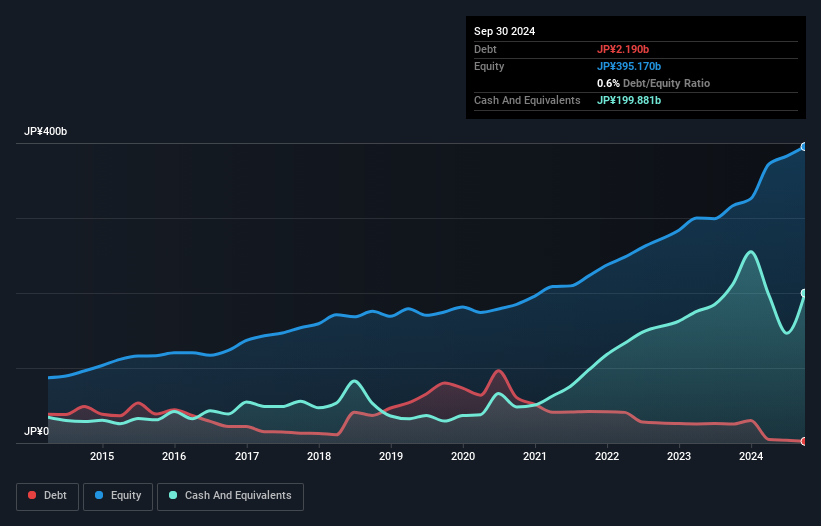Click the 2024 x-axis label
This screenshot has width=821, height=526.
751,456
